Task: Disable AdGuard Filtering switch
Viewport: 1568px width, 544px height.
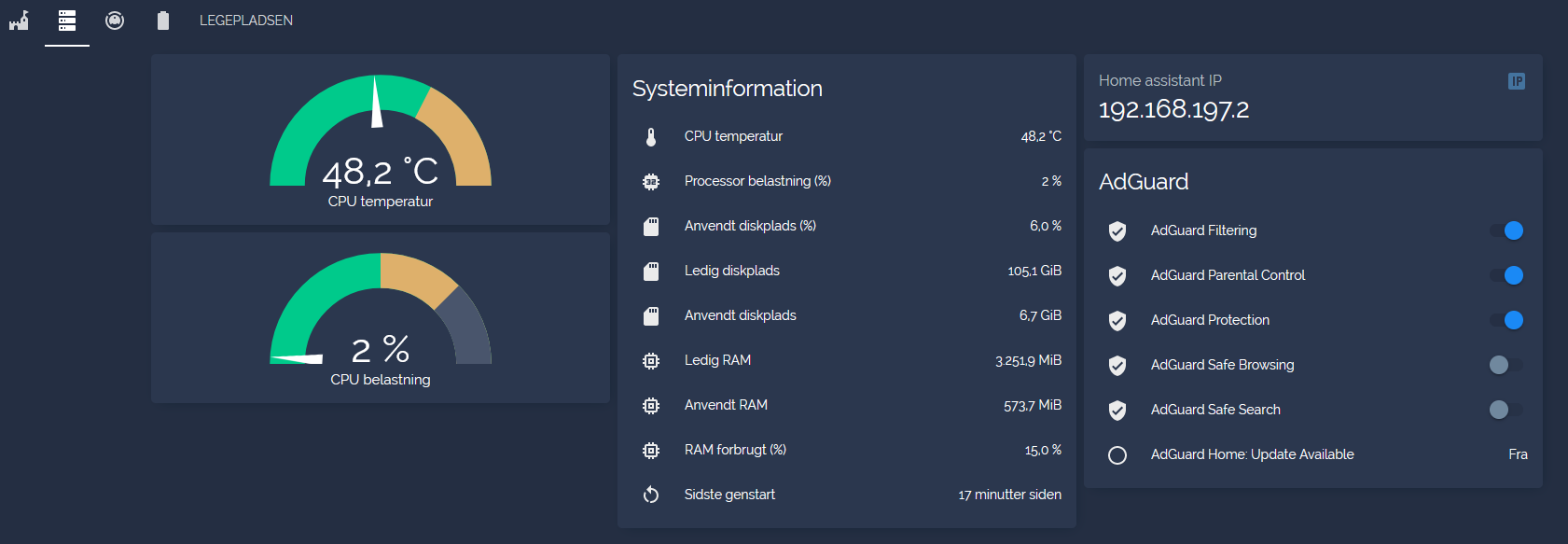Action: (1506, 230)
